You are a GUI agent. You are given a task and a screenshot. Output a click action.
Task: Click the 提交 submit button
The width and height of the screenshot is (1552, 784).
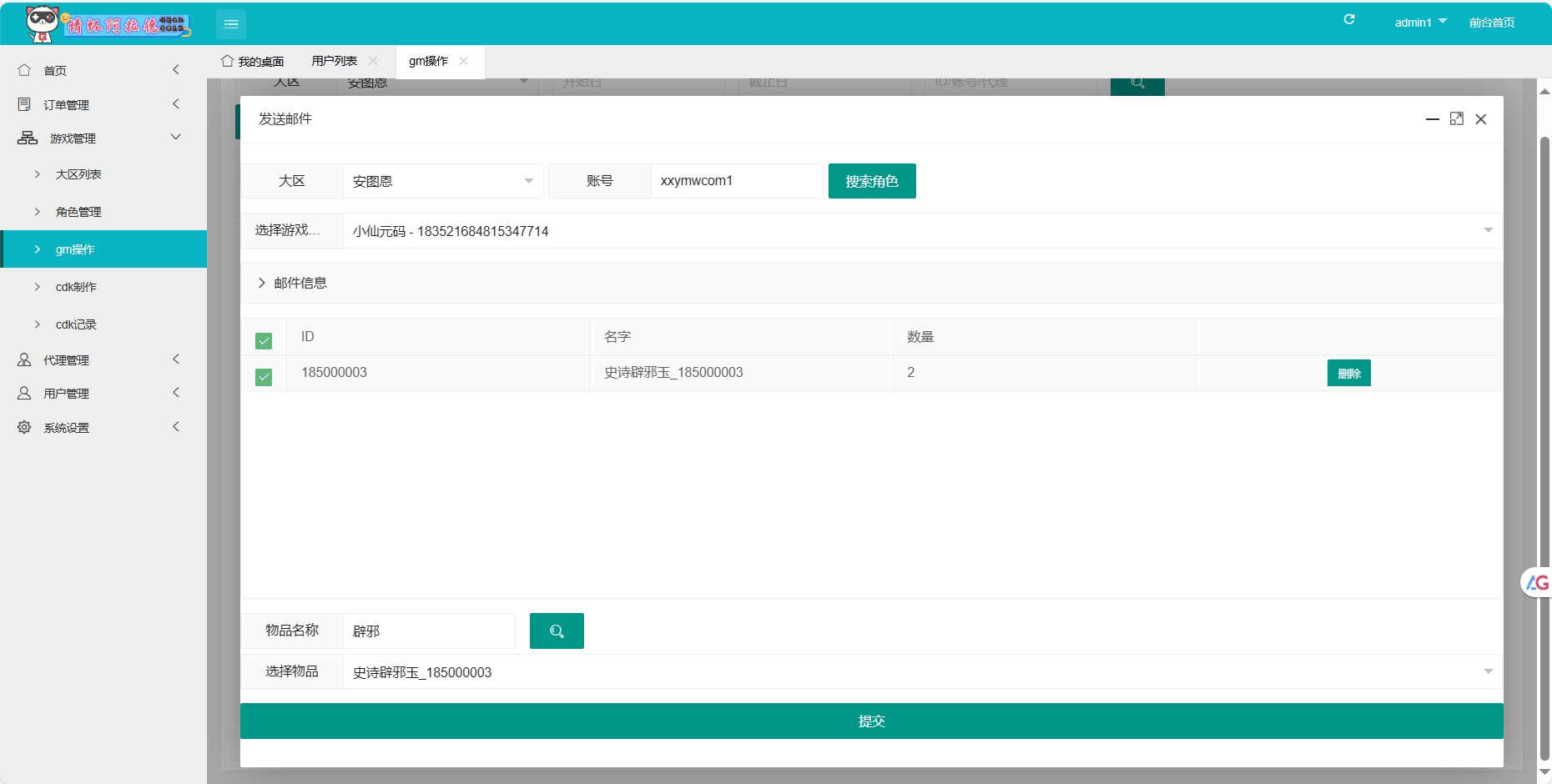[x=872, y=721]
